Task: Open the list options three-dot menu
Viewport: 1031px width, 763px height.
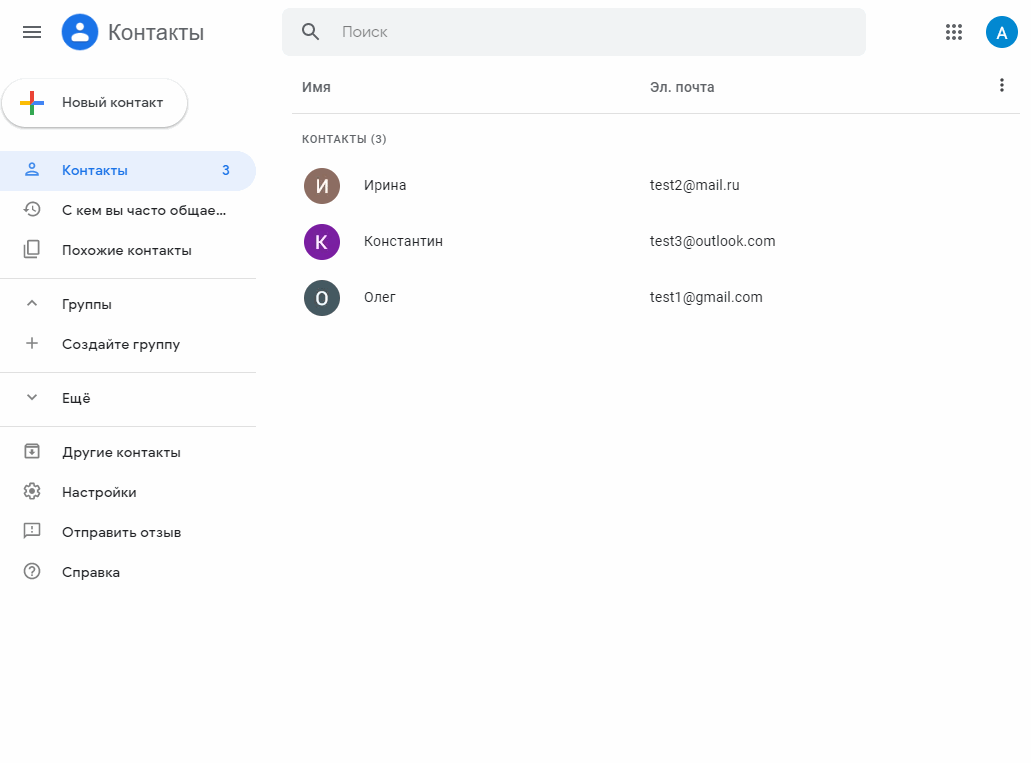Action: pyautogui.click(x=1001, y=86)
